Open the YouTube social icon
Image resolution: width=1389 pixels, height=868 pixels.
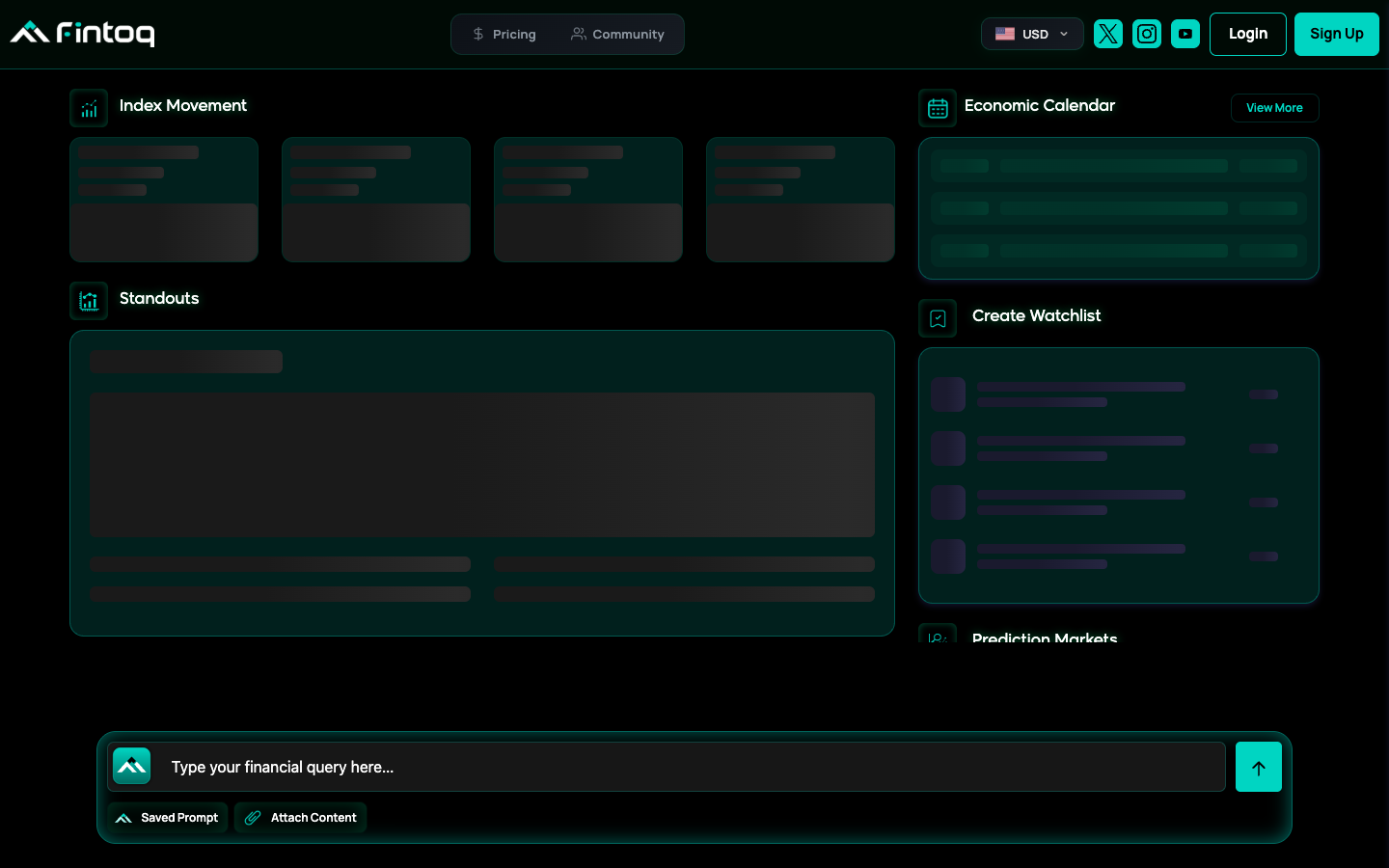(x=1185, y=34)
